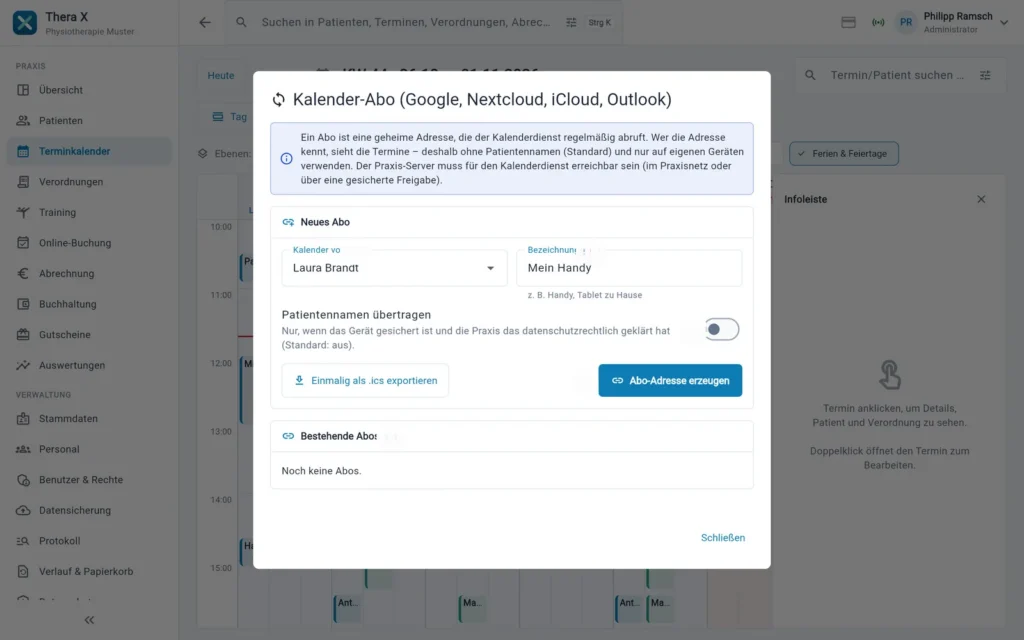Click the card reader icon in header
The height and width of the screenshot is (640, 1024).
[848, 22]
